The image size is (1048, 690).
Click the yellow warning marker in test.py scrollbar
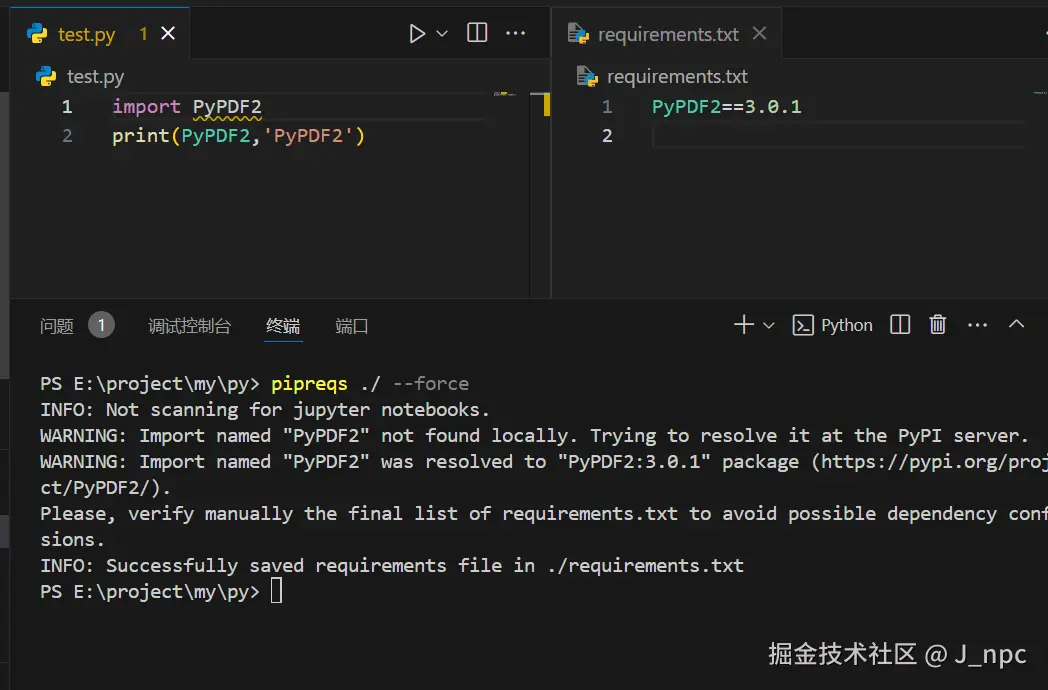[x=546, y=105]
